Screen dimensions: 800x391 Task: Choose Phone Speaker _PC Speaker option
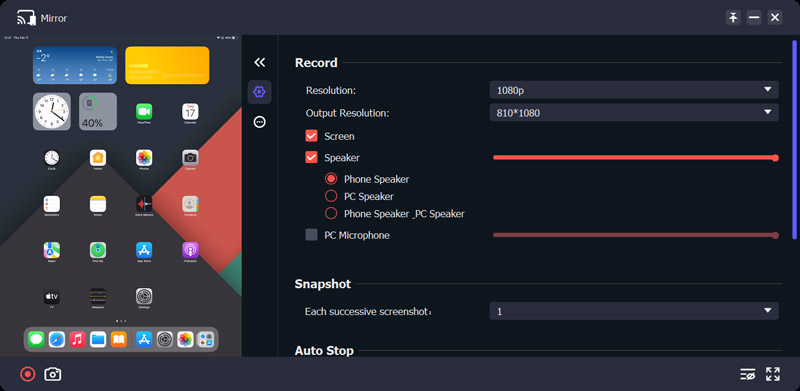tap(331, 213)
